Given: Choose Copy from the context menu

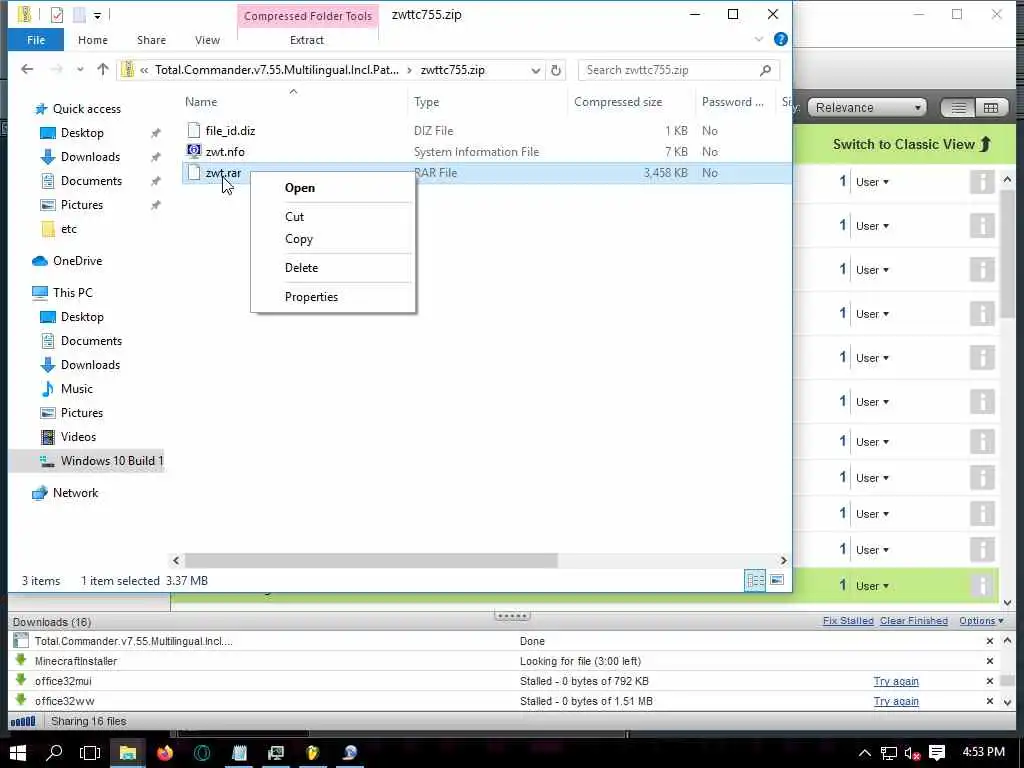Looking at the screenshot, I should (x=299, y=239).
